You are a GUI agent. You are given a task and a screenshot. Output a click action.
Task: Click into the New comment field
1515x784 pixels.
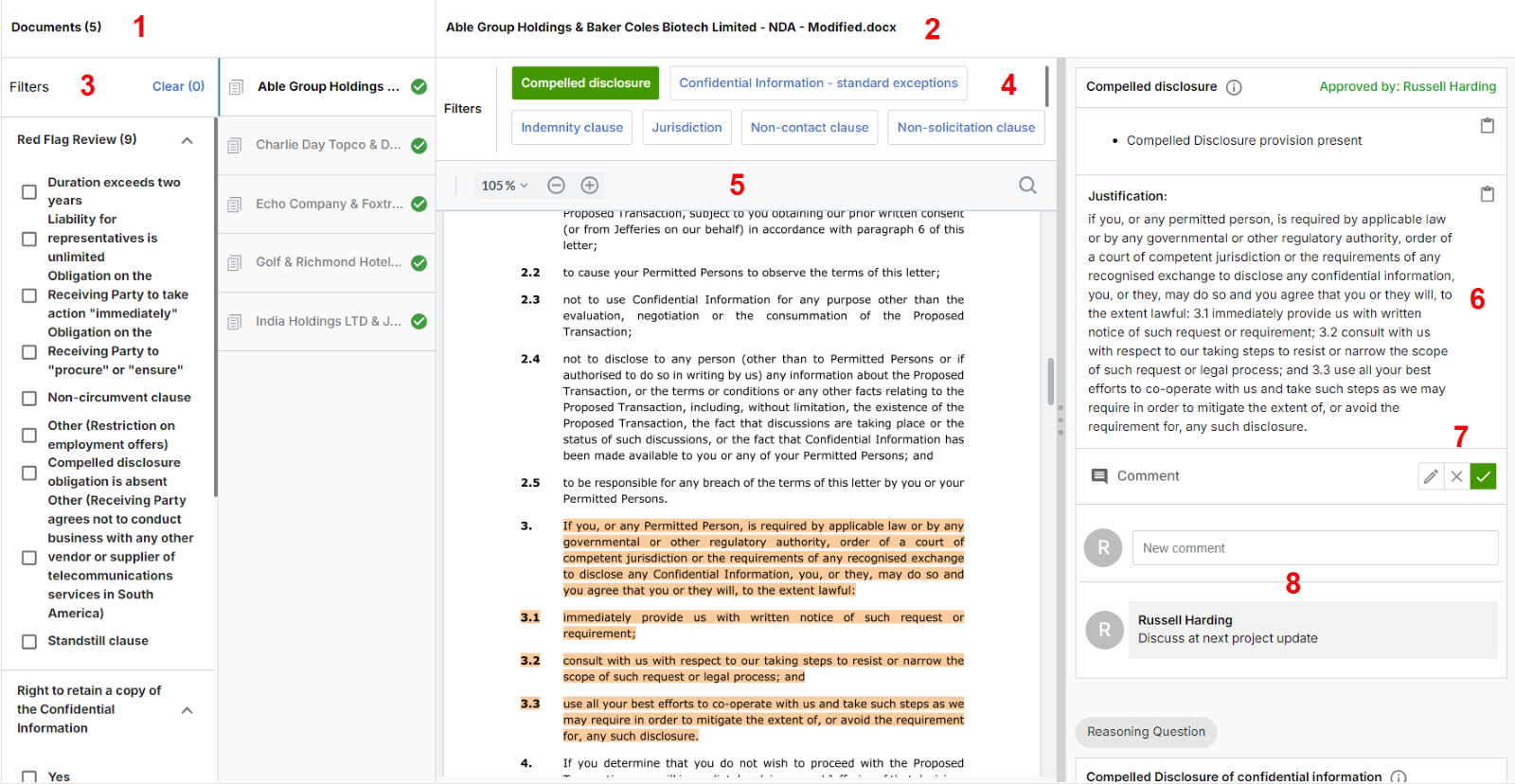pyautogui.click(x=1315, y=548)
